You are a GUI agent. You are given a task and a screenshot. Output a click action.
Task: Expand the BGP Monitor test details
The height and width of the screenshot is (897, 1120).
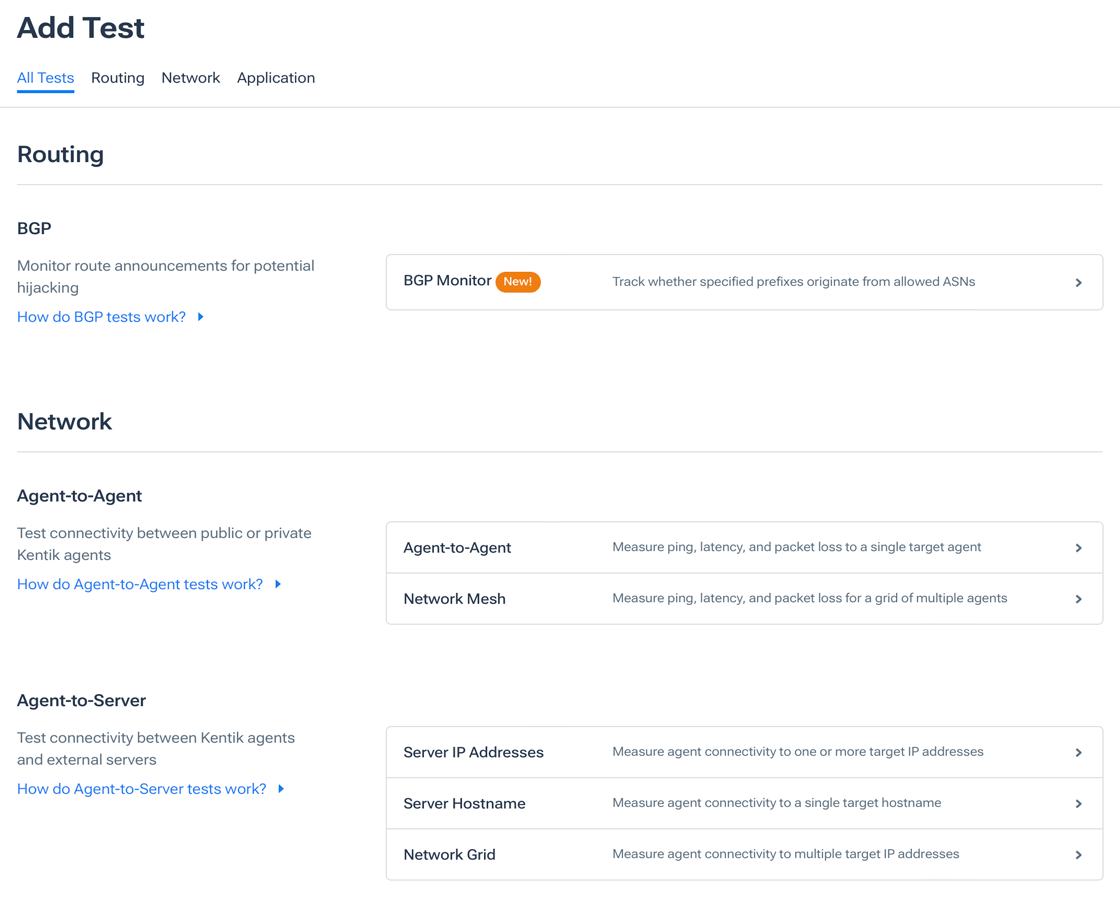tap(744, 282)
